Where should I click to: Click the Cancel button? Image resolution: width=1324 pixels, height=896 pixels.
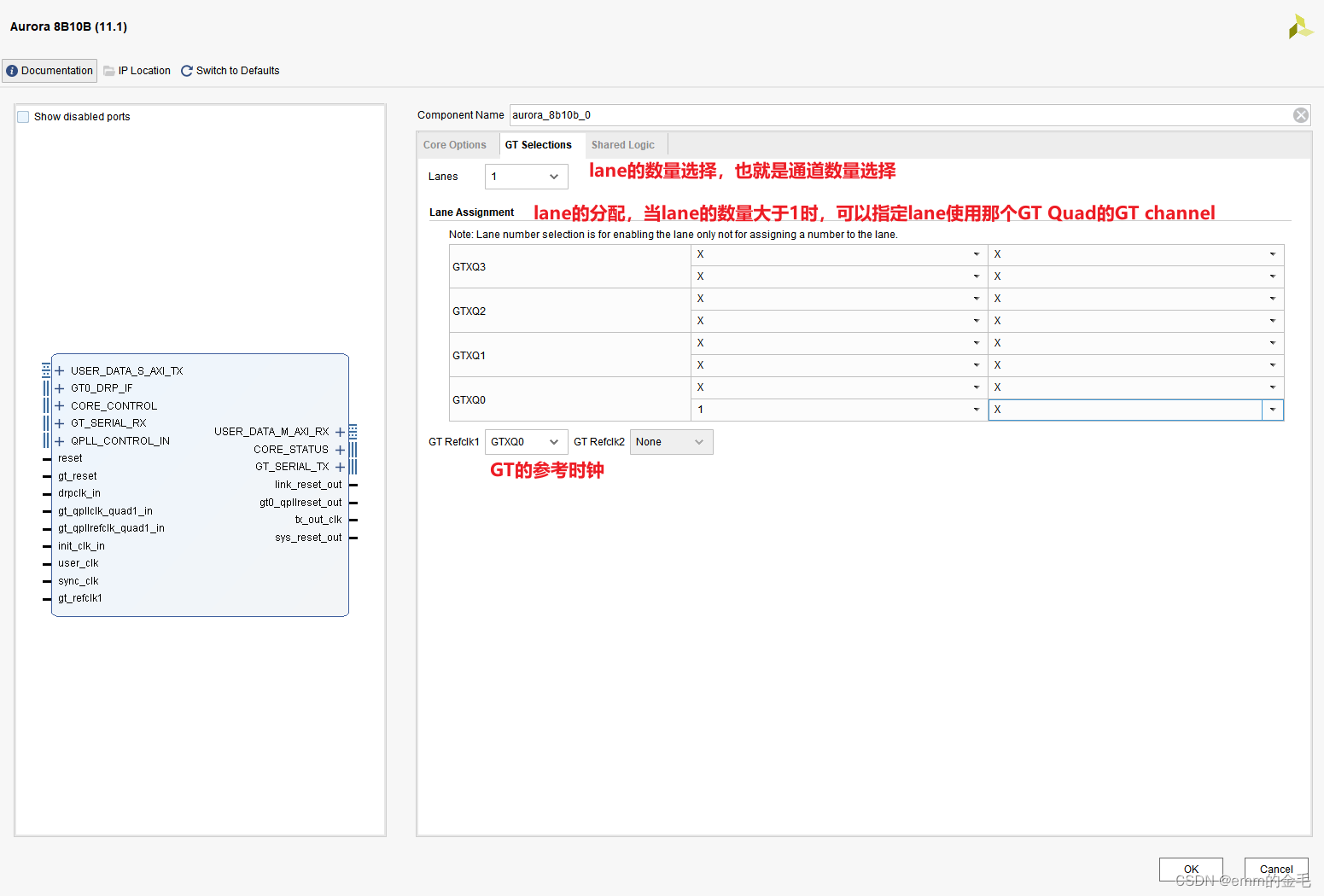1275,868
